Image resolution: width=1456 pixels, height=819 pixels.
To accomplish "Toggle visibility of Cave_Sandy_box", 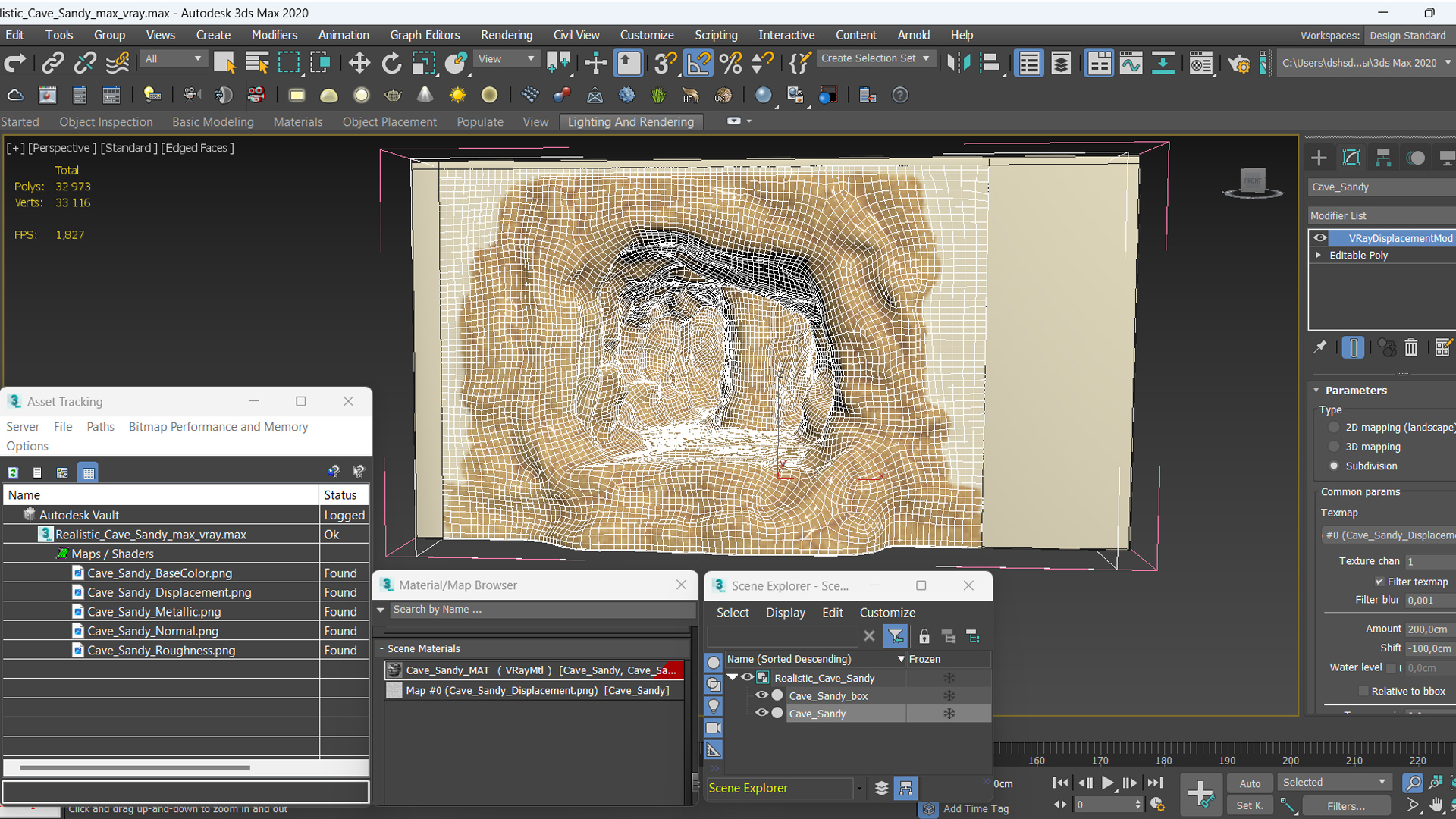I will point(763,696).
